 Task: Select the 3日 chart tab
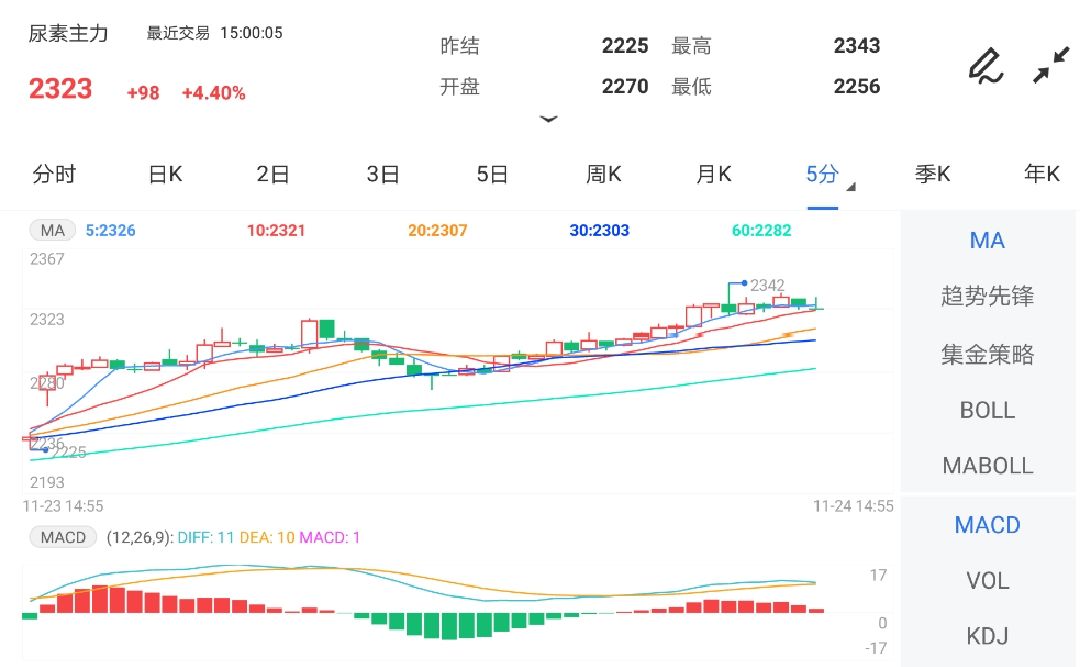pos(383,174)
